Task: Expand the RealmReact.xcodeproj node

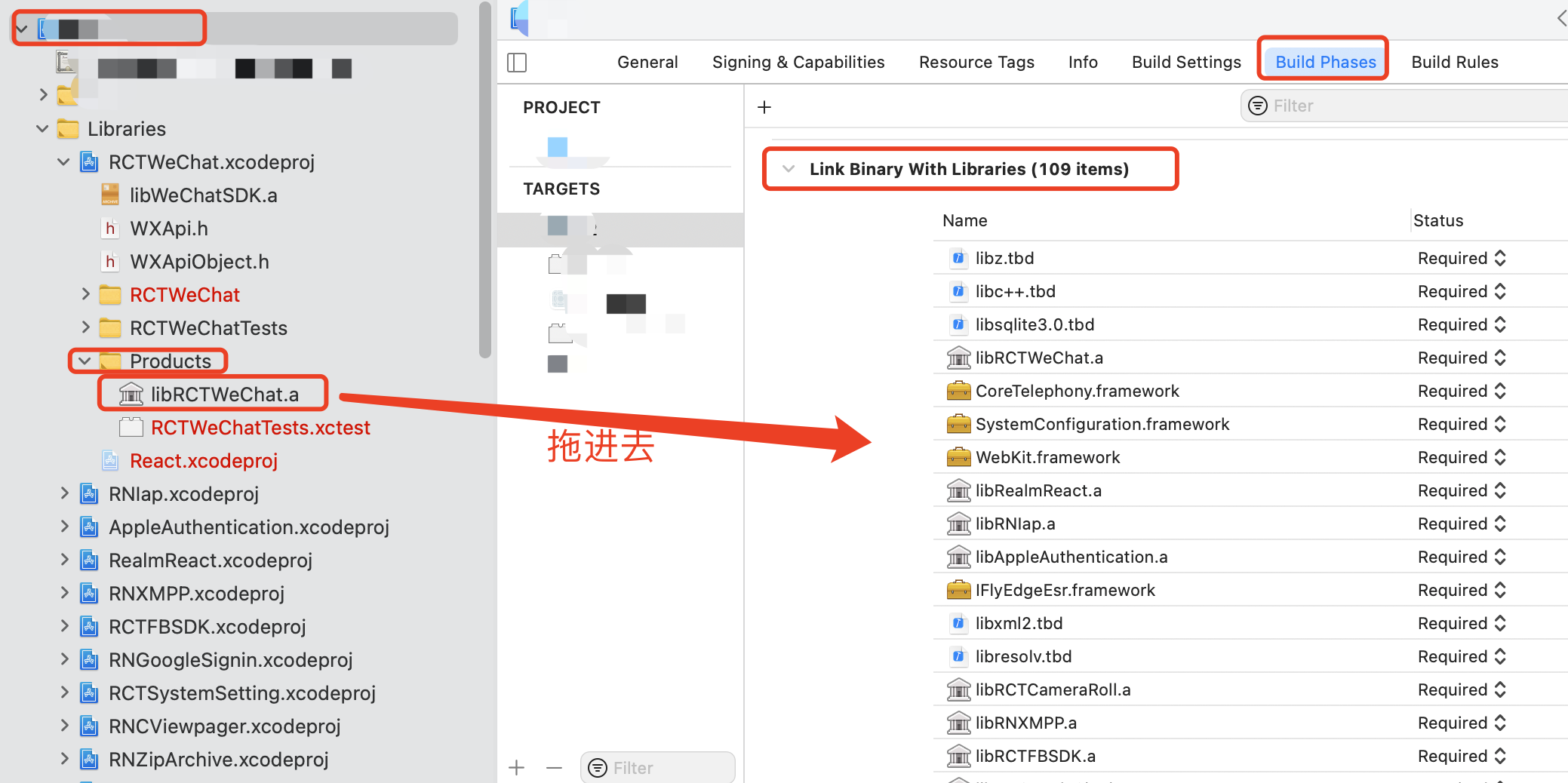Action: coord(64,560)
